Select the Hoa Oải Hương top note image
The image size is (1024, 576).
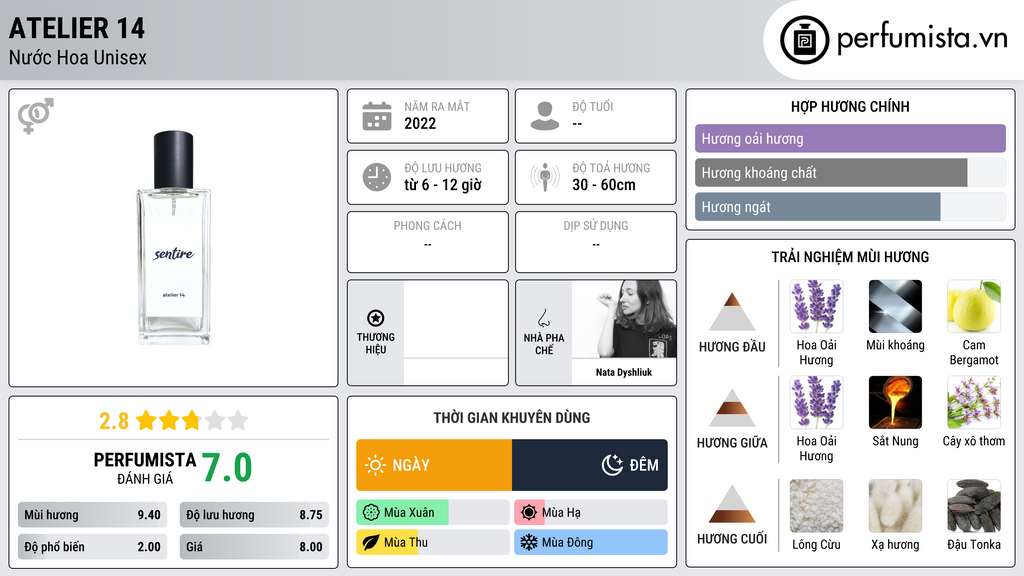816,306
